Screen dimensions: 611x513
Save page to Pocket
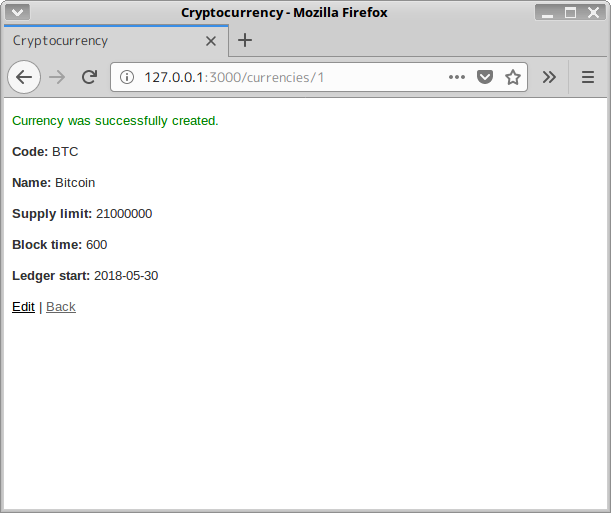(485, 77)
